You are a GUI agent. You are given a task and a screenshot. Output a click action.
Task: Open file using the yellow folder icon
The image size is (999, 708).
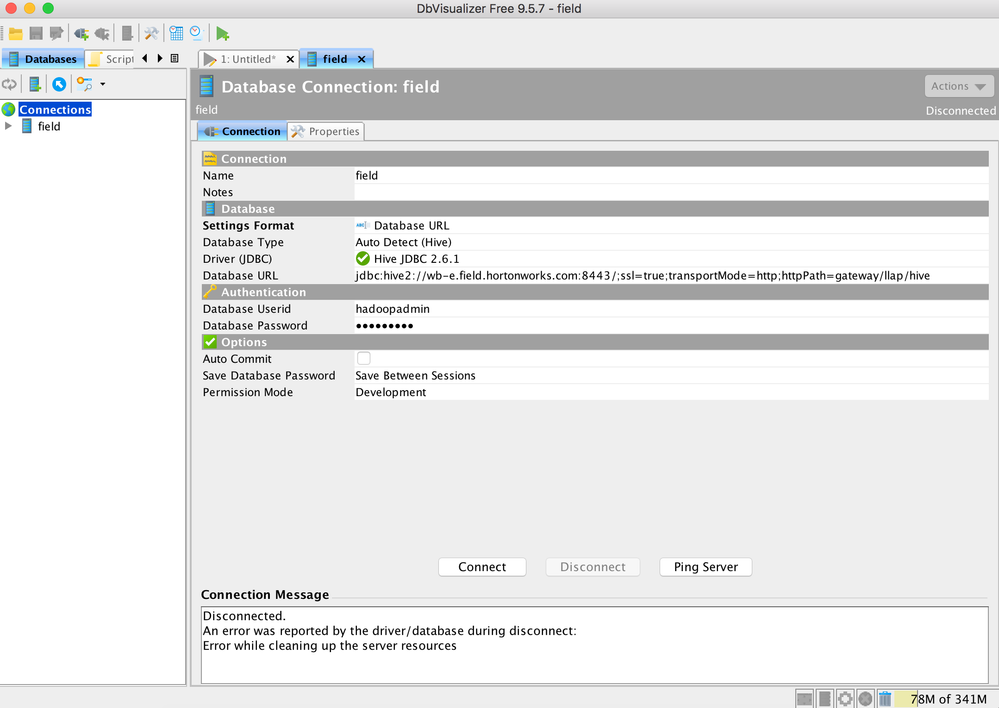[15, 34]
